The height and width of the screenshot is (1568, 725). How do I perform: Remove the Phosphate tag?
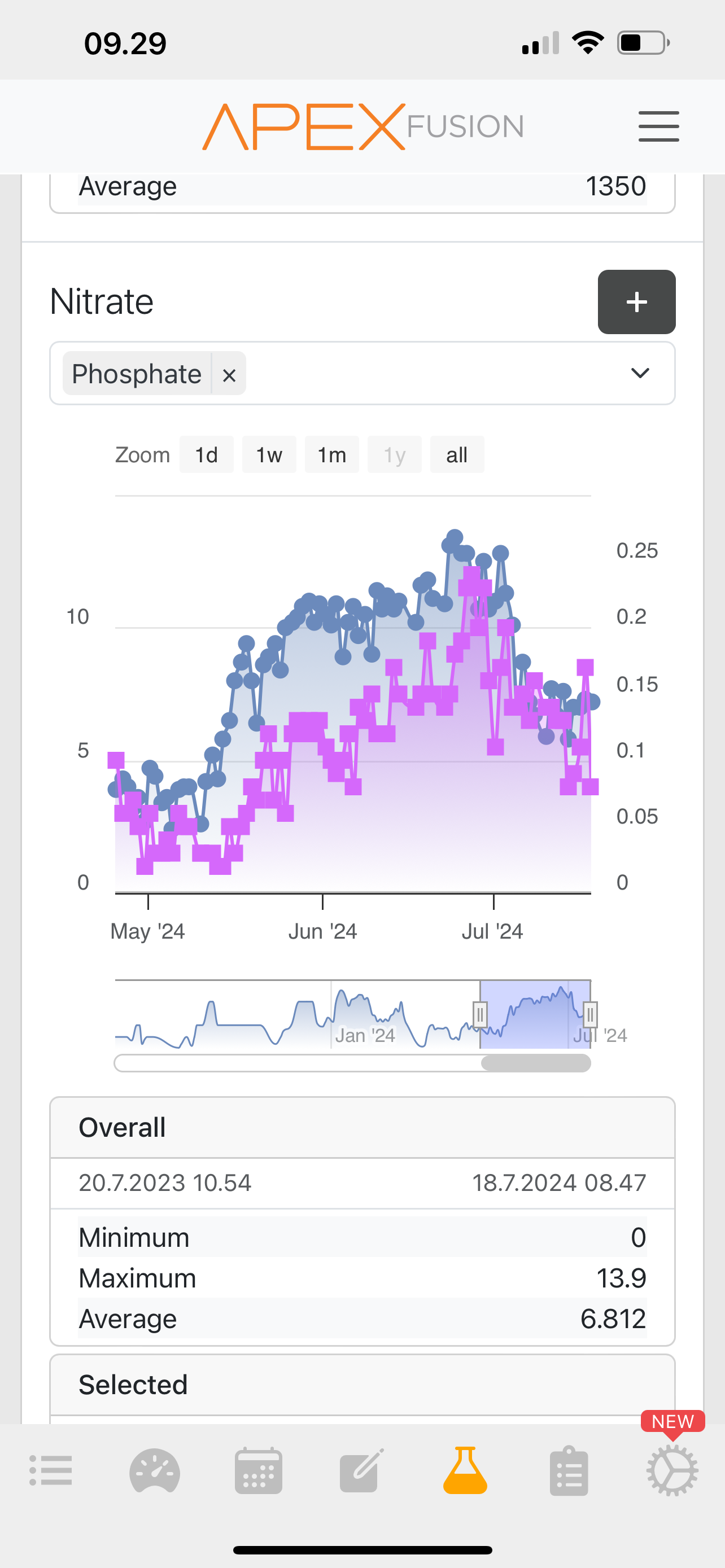[229, 375]
